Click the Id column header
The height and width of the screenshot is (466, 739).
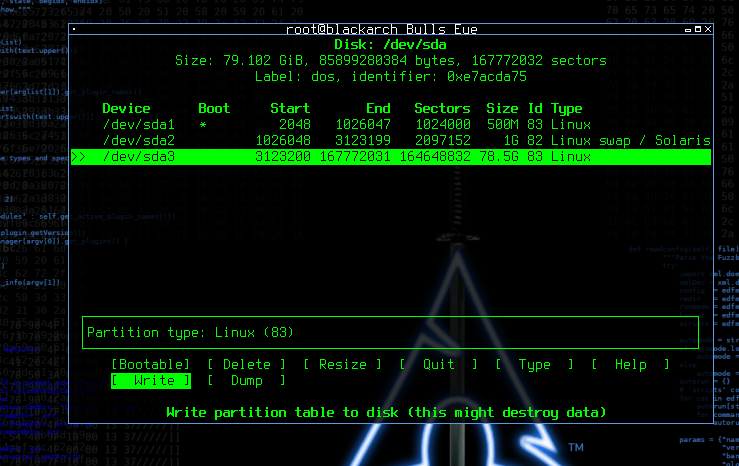coord(535,108)
